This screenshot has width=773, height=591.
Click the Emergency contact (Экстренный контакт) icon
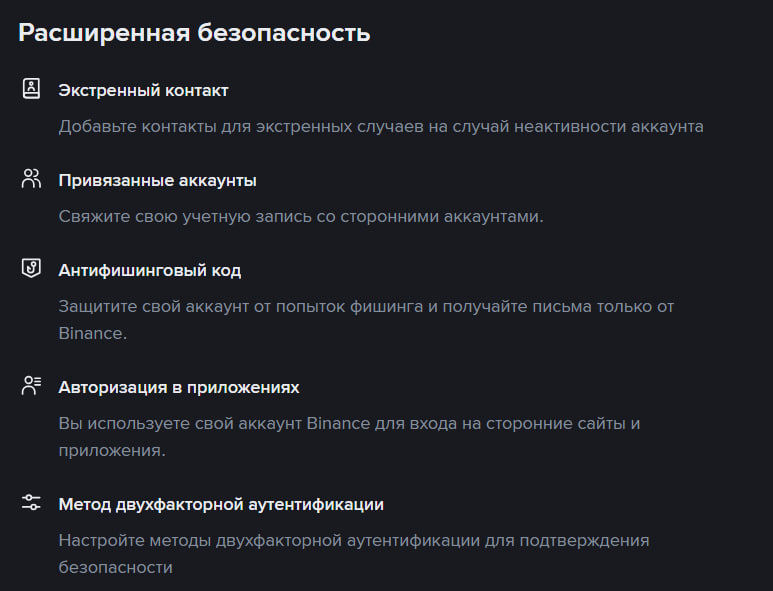[31, 89]
